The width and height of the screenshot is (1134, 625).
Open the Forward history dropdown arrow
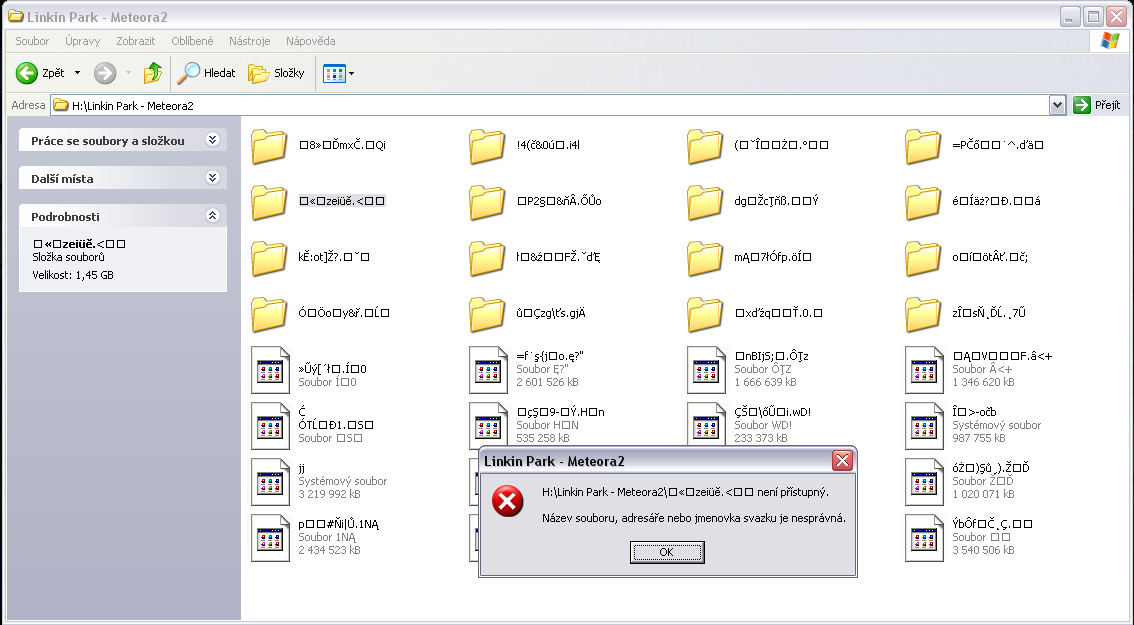[x=128, y=73]
